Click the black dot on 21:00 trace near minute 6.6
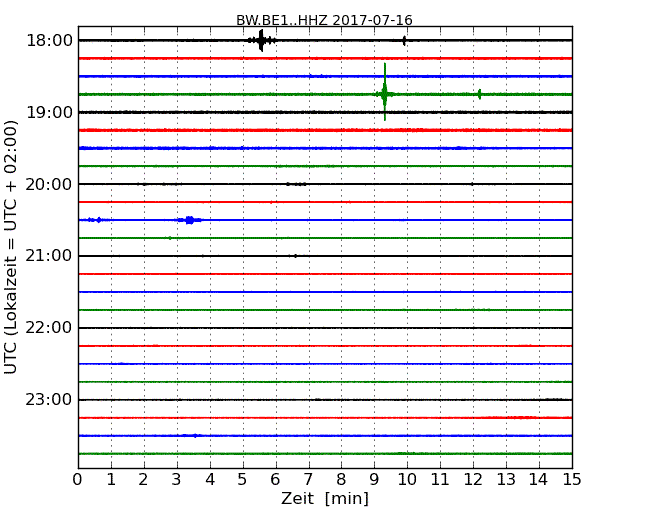The height and width of the screenshot is (520, 650). [x=295, y=256]
